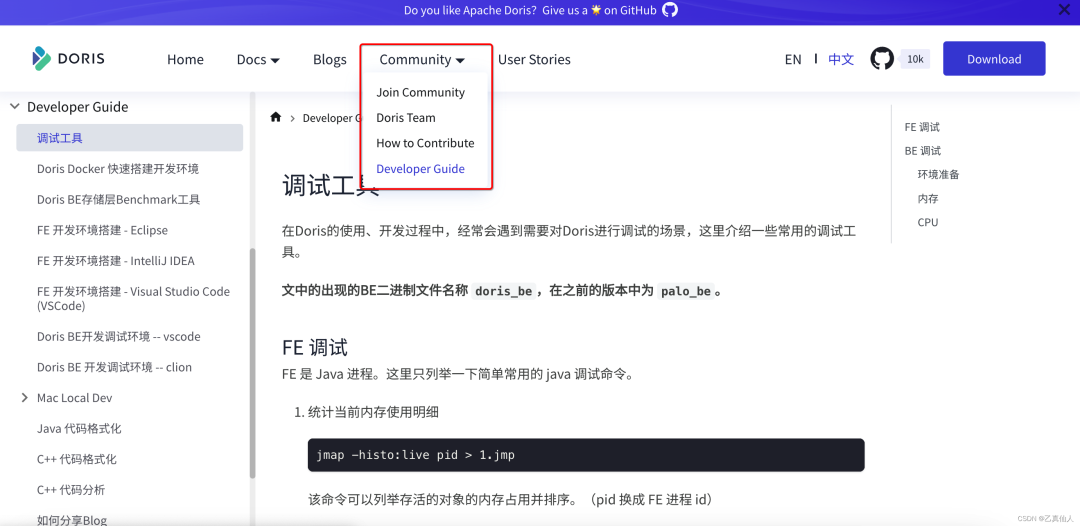
Task: Click the sidebar scrollbar thumb
Action: tap(252, 363)
